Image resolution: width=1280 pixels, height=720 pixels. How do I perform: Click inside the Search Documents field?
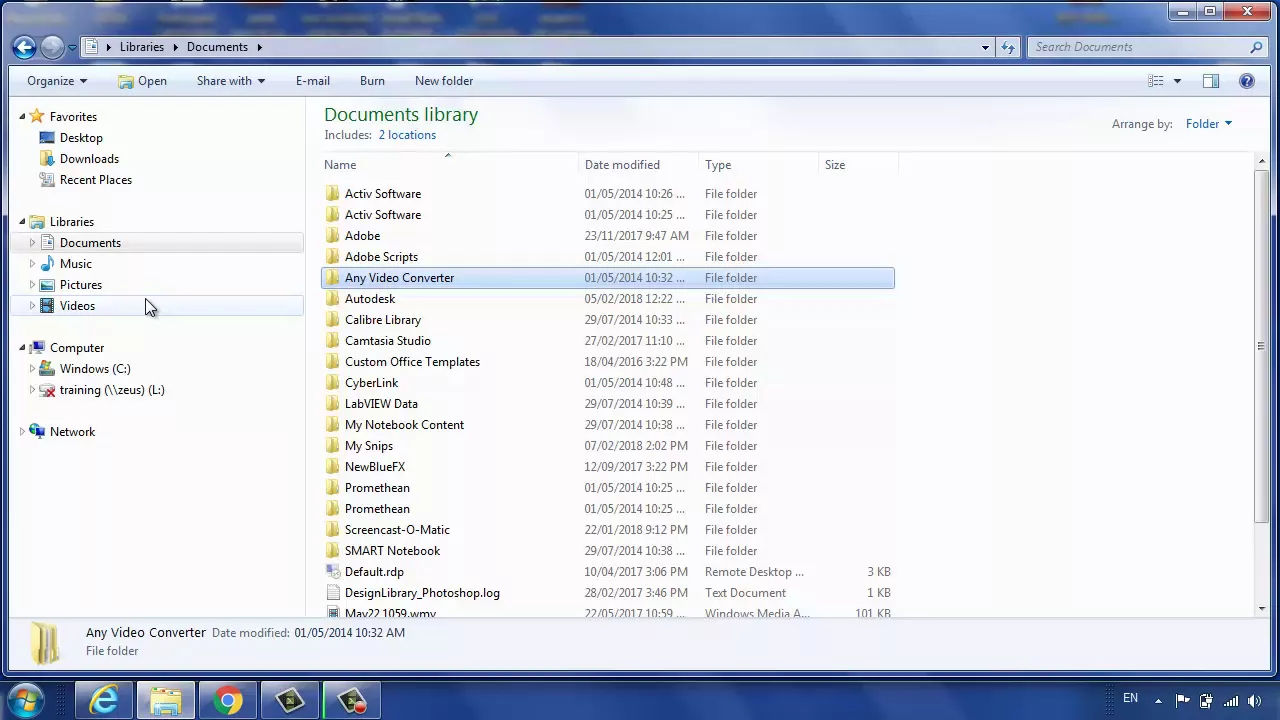pos(1138,47)
